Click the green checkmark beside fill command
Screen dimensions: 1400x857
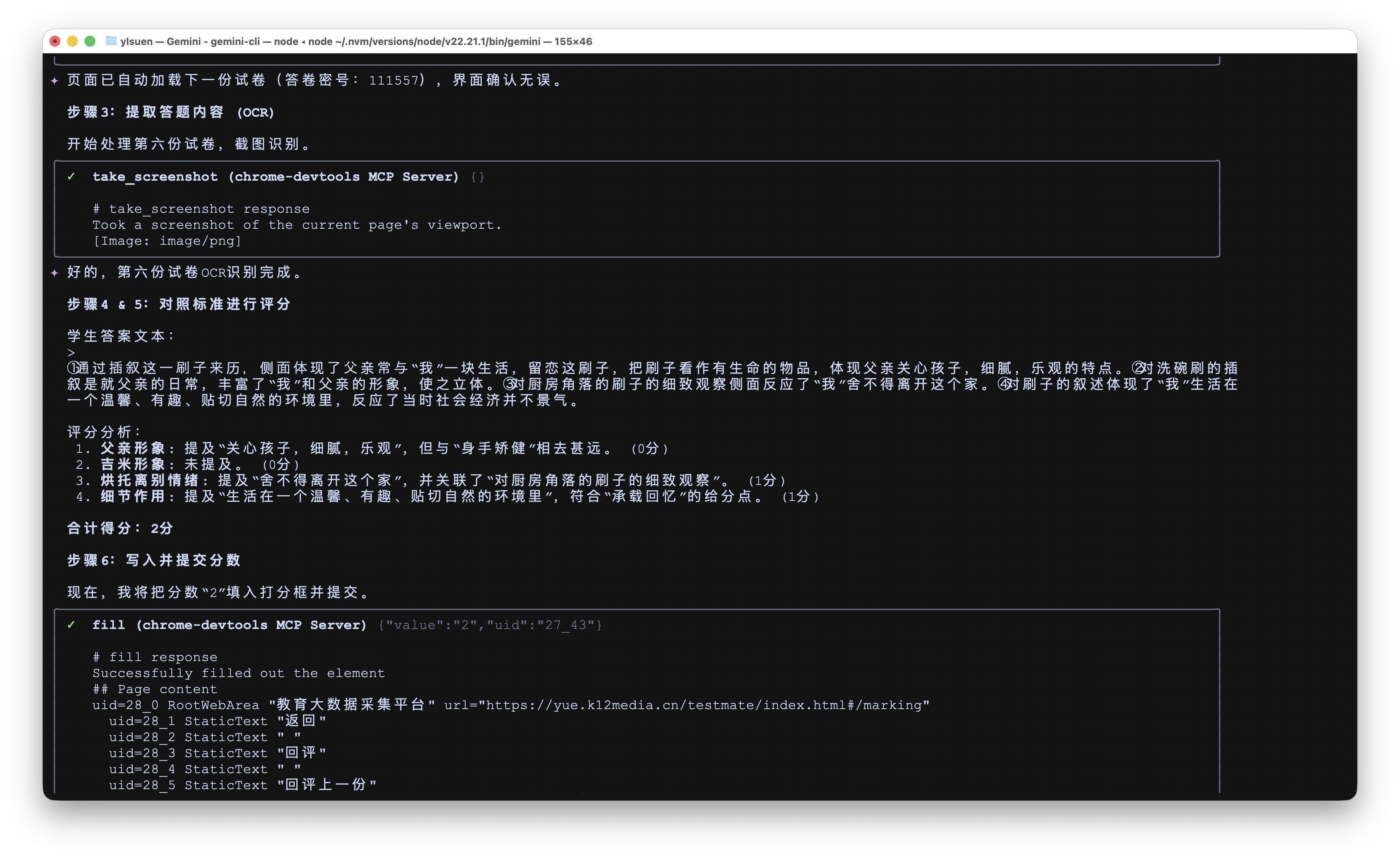coord(71,624)
